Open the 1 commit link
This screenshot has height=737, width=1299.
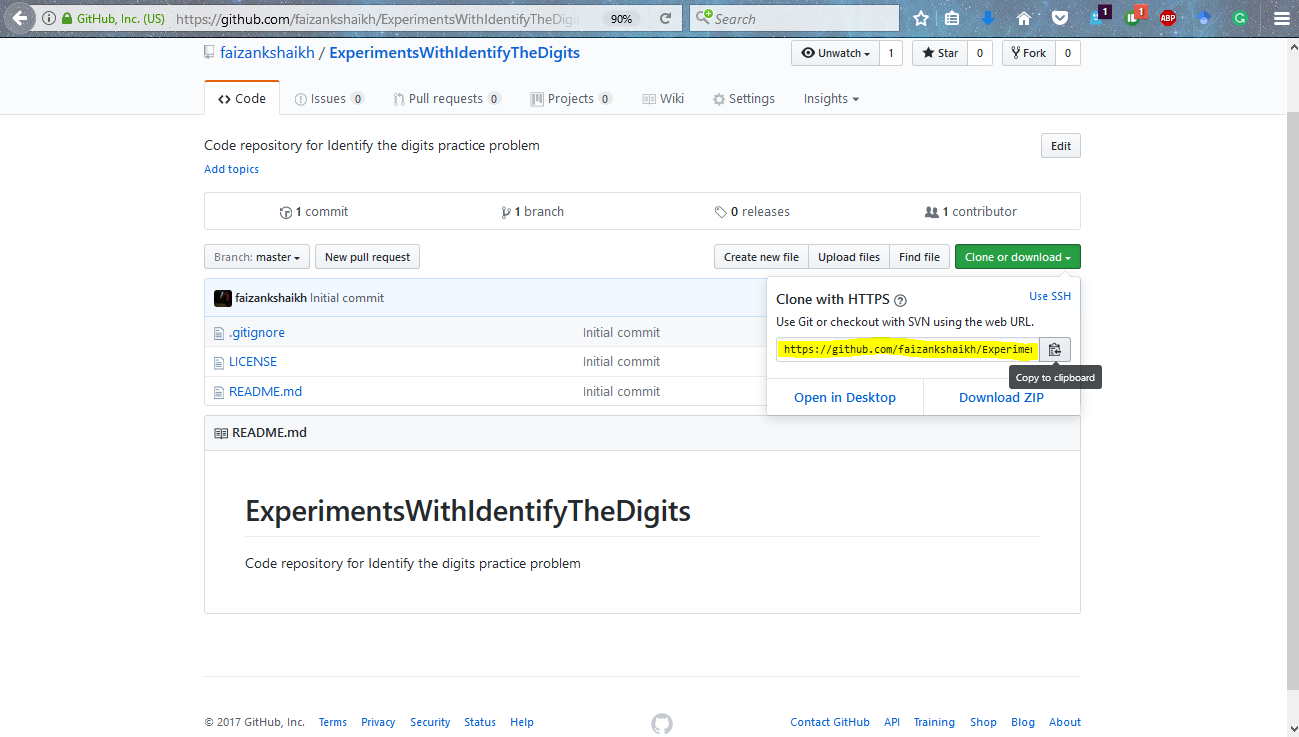(314, 212)
